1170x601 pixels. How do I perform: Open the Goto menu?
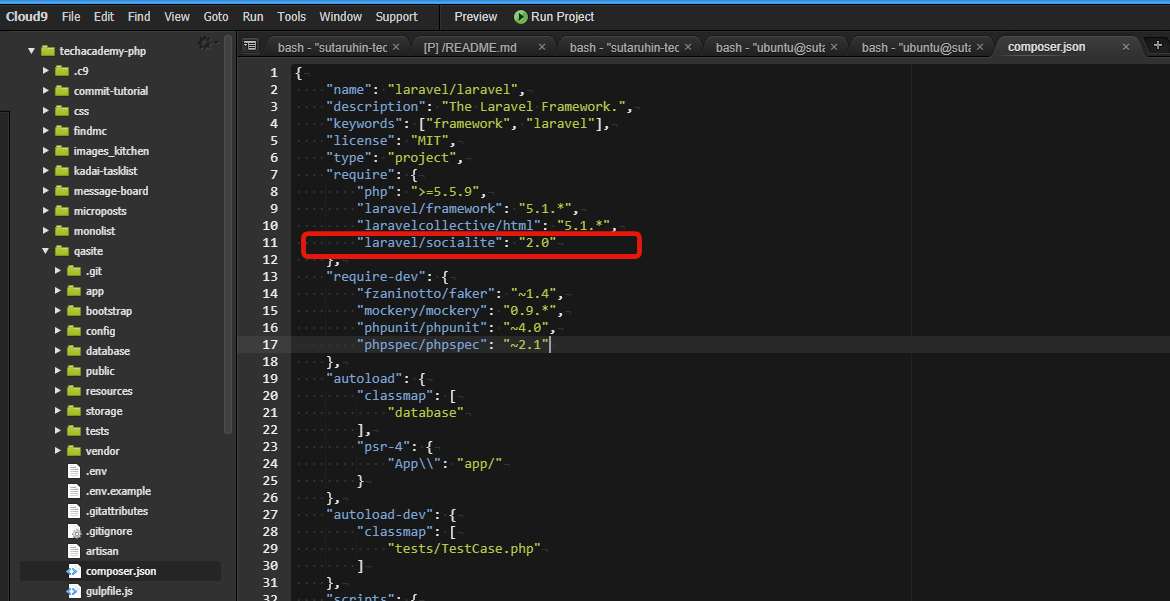(216, 16)
